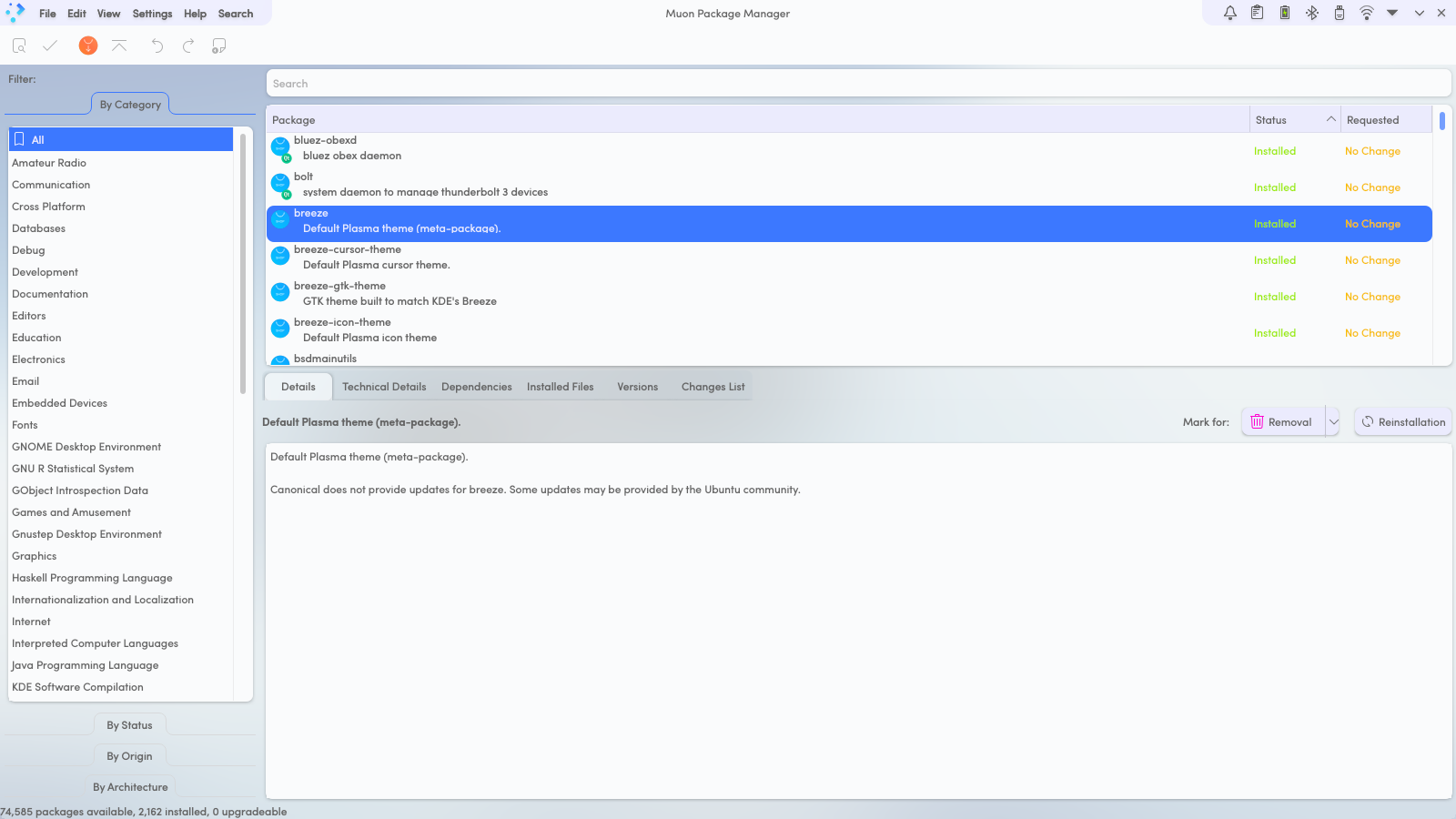Open battery status tray icon

click(x=1285, y=13)
